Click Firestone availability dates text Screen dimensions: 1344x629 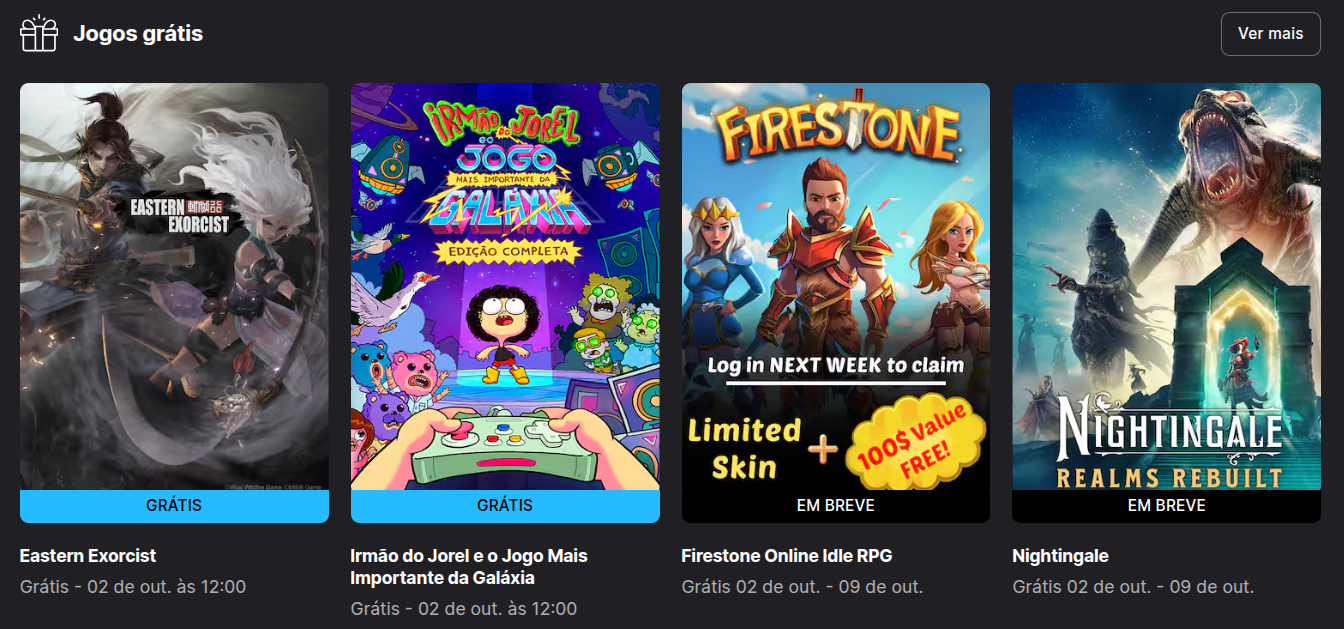[802, 587]
